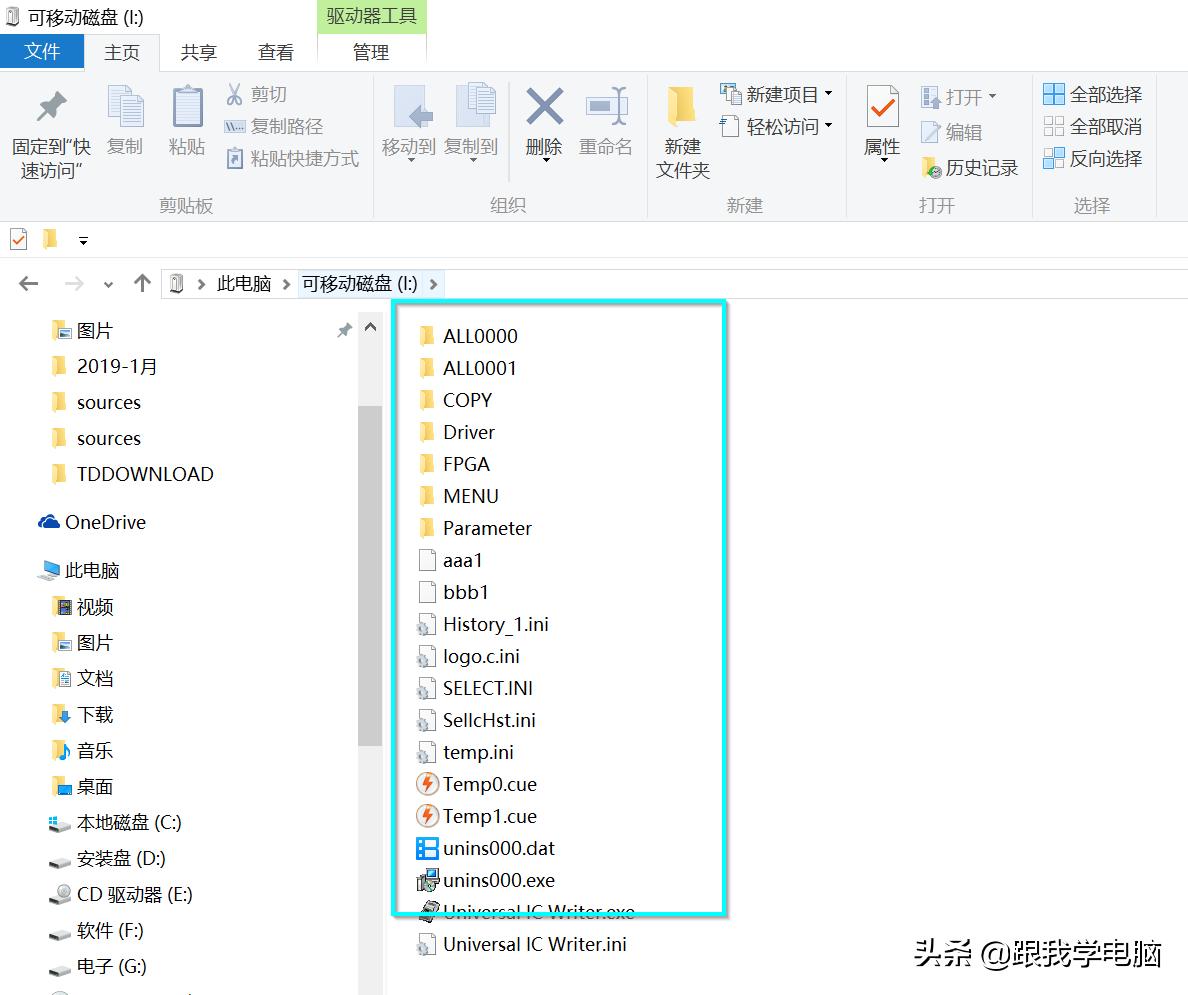This screenshot has height=995, width=1188.
Task: Open the breadcrumb chevron after 可移动磁盘 (I:)
Action: tap(432, 283)
